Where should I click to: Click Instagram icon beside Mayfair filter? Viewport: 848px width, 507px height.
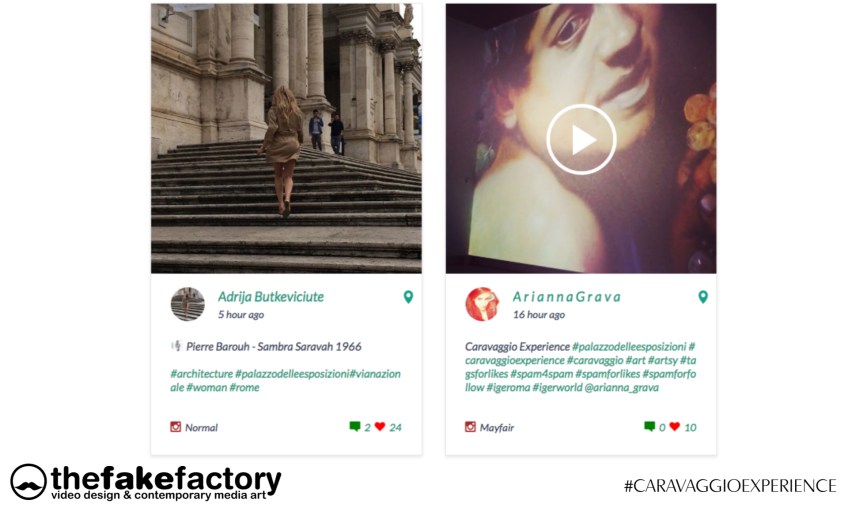point(471,427)
